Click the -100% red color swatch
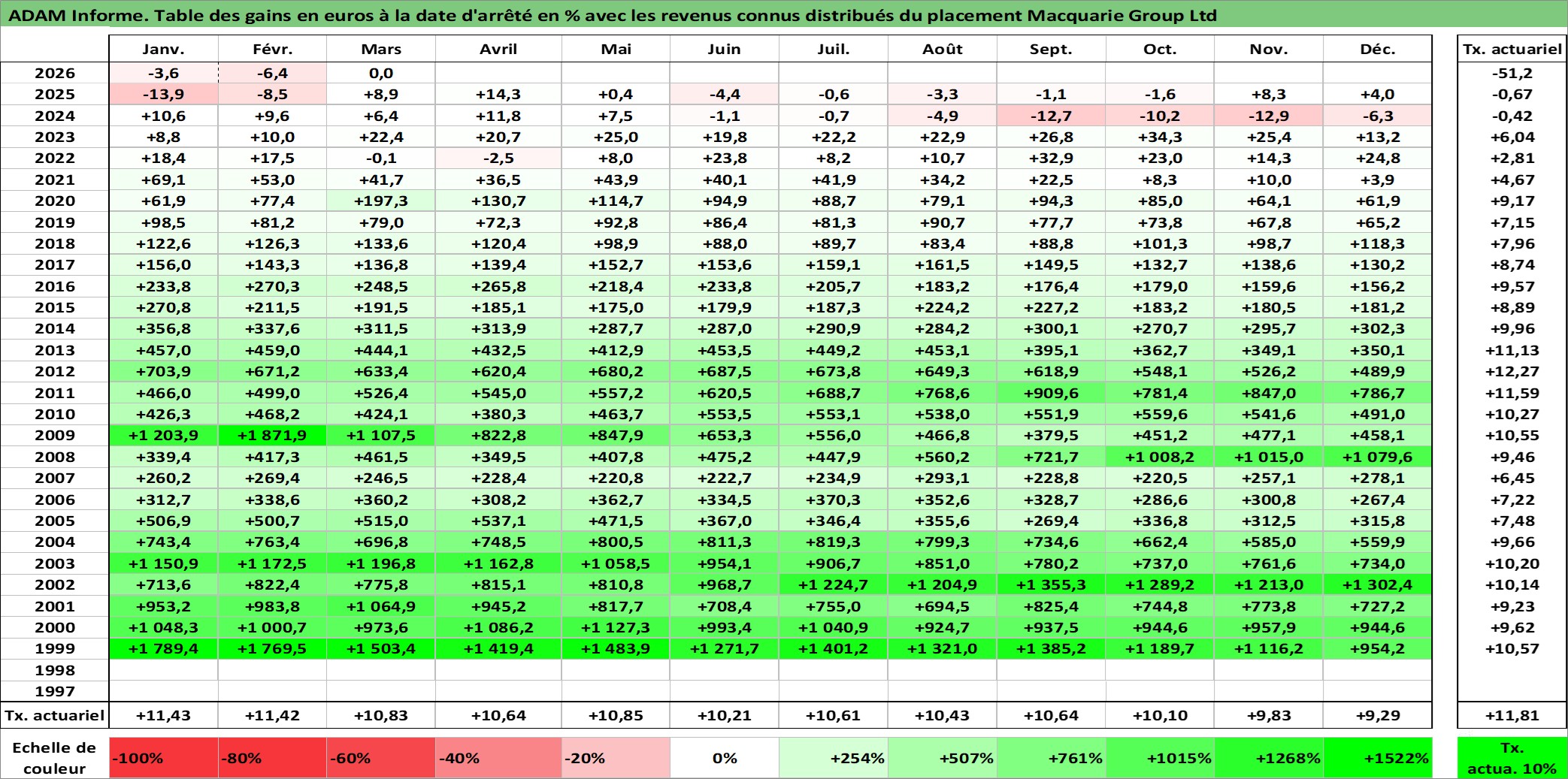Viewport: 1568px width, 779px height. coord(164,758)
